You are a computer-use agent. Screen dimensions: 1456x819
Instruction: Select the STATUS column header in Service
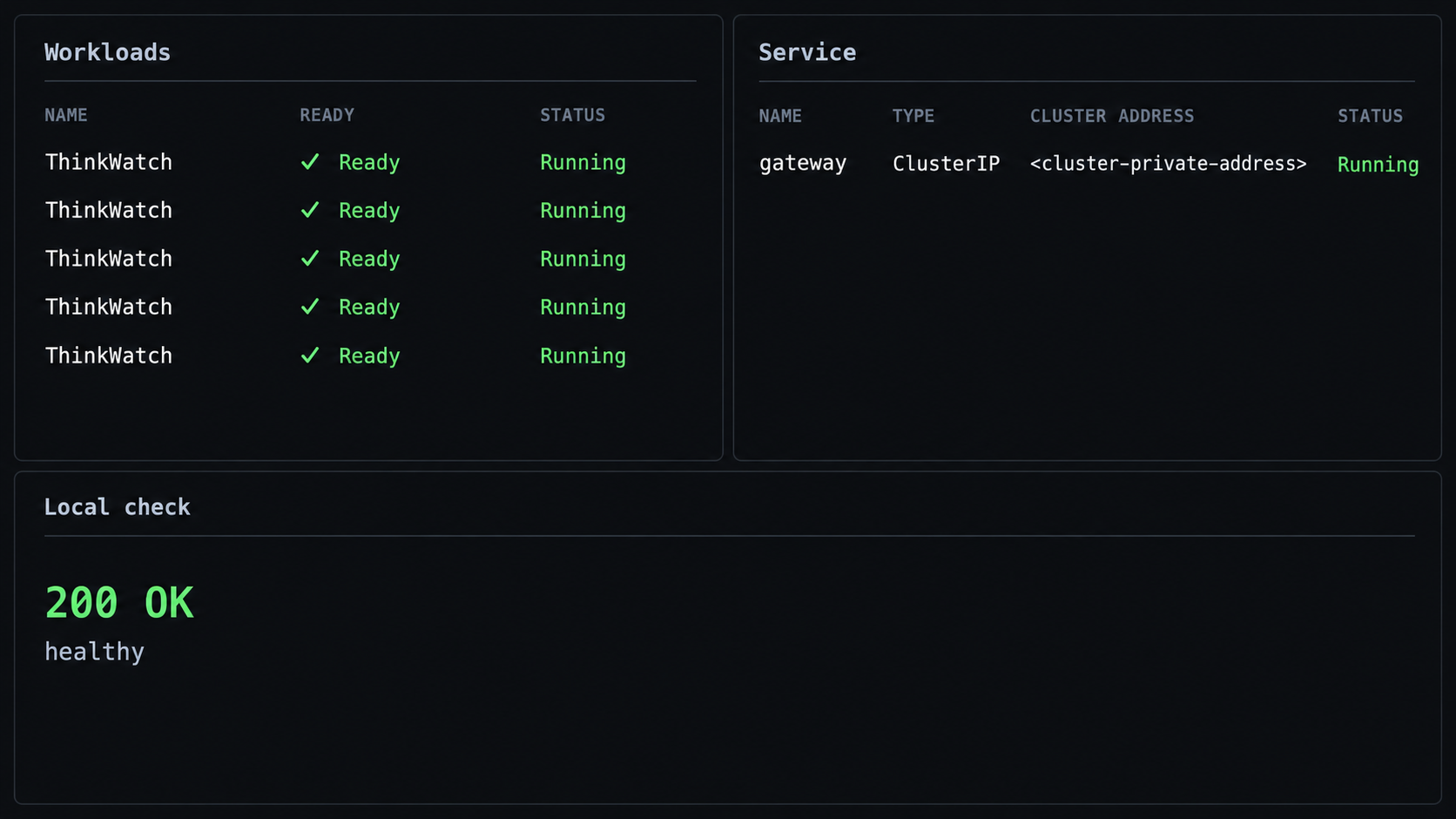click(1370, 116)
